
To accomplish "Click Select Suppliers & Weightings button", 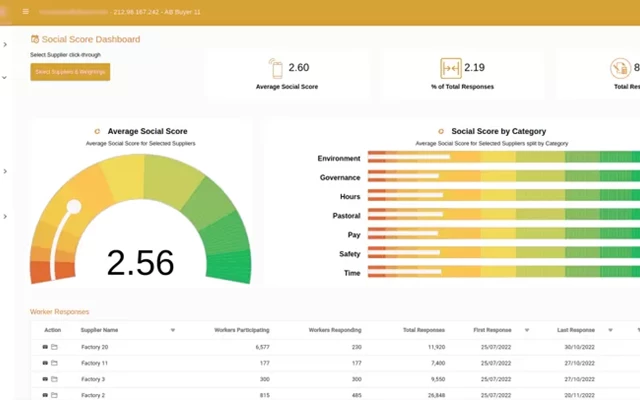I will click(70, 72).
